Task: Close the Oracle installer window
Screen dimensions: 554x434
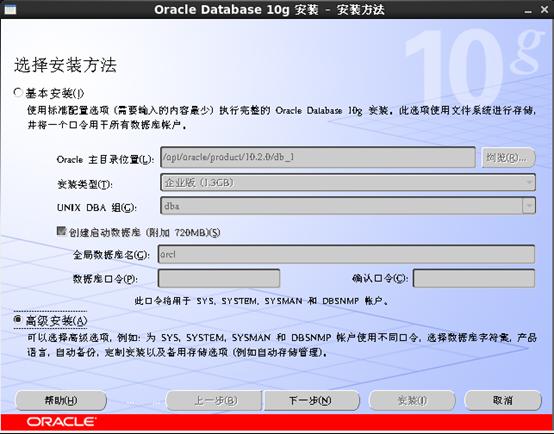Action: point(544,10)
